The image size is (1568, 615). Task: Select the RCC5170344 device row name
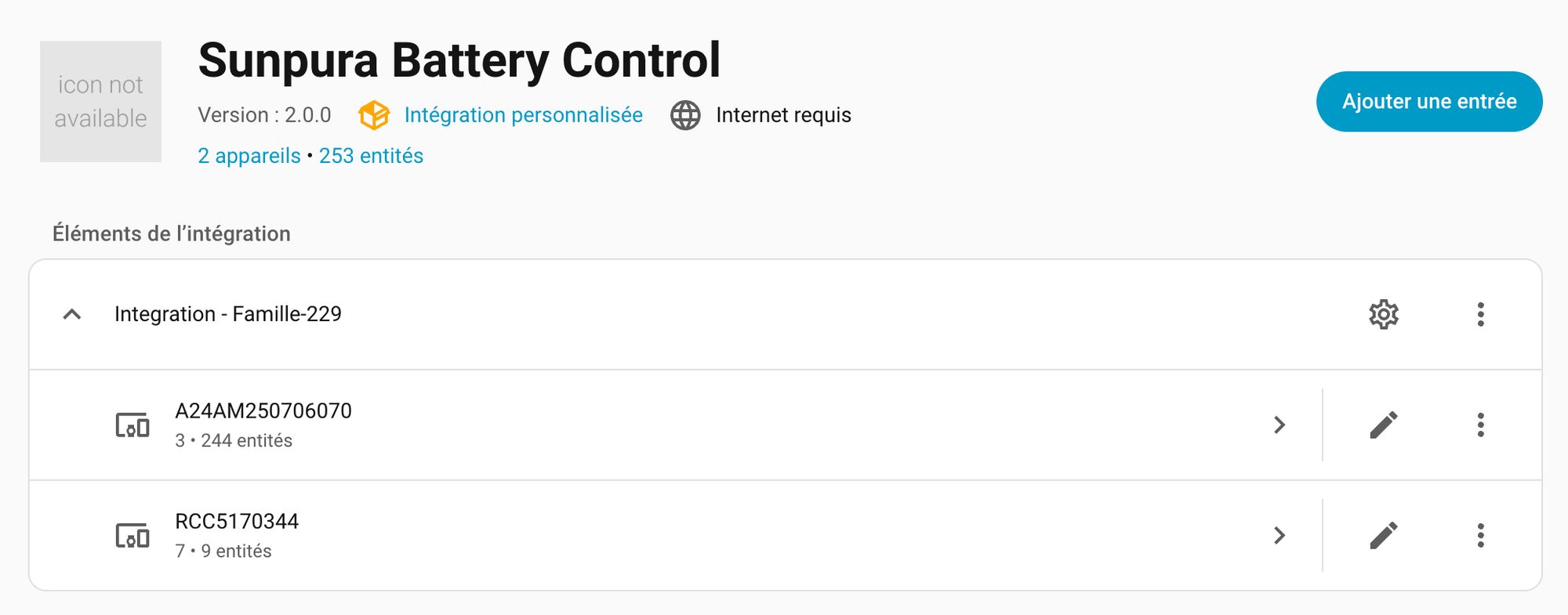pyautogui.click(x=237, y=522)
